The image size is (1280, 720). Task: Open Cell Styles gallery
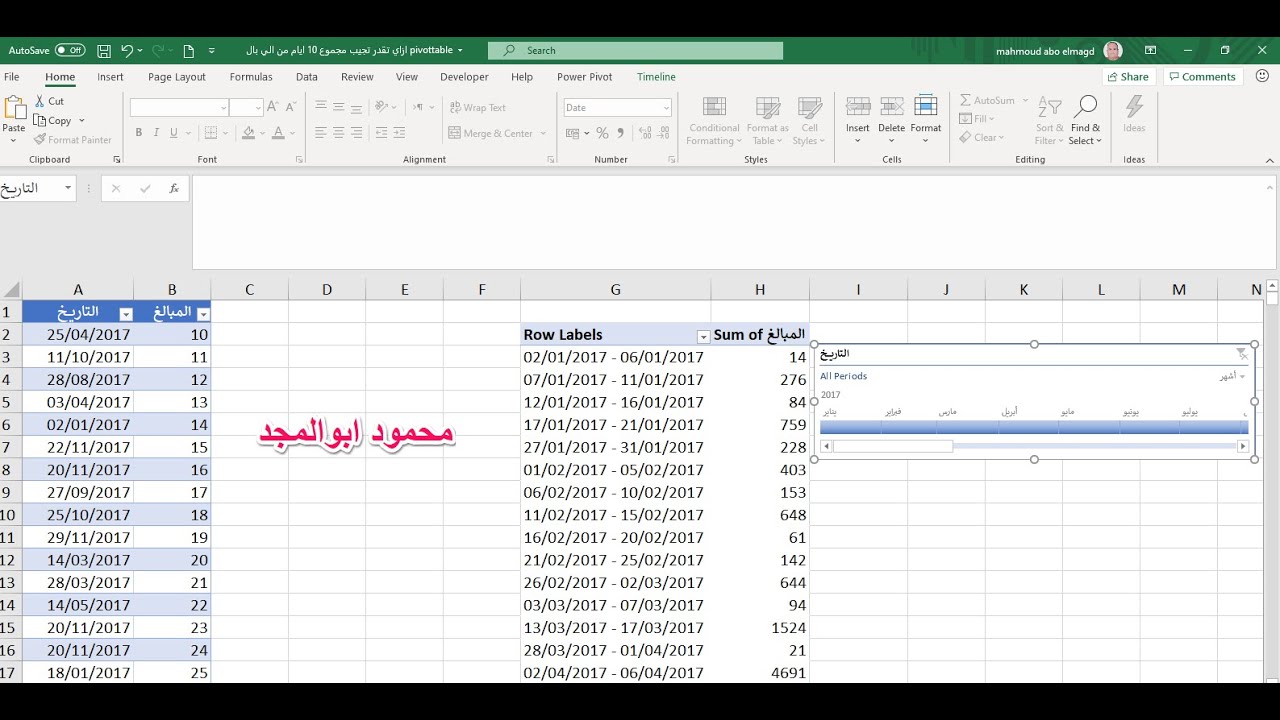tap(810, 120)
